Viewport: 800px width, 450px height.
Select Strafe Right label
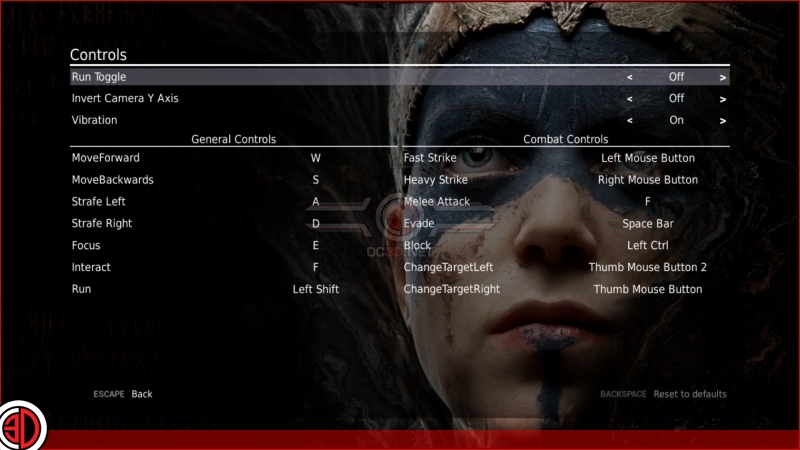coord(102,224)
